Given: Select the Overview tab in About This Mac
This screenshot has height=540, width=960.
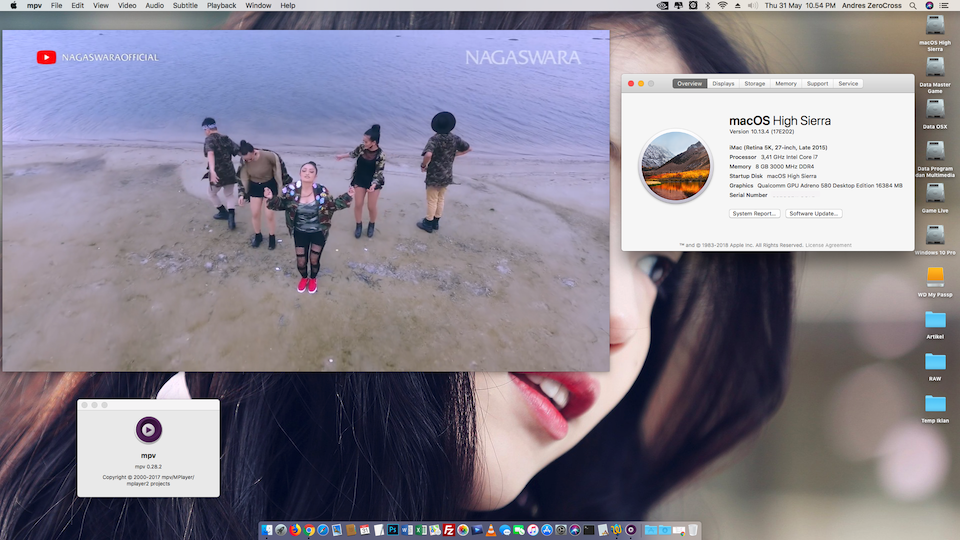Looking at the screenshot, I should [689, 83].
